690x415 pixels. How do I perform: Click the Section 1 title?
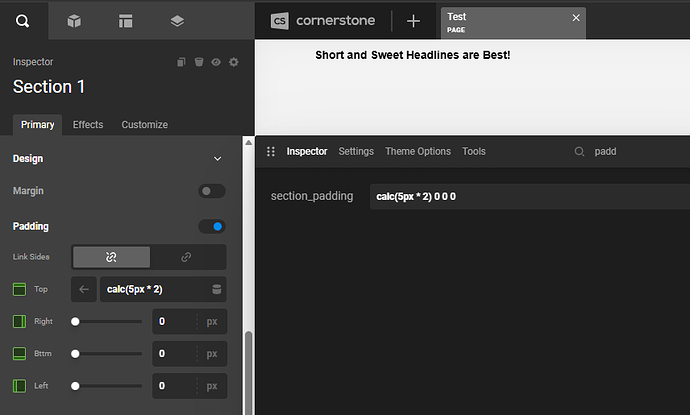coord(48,87)
